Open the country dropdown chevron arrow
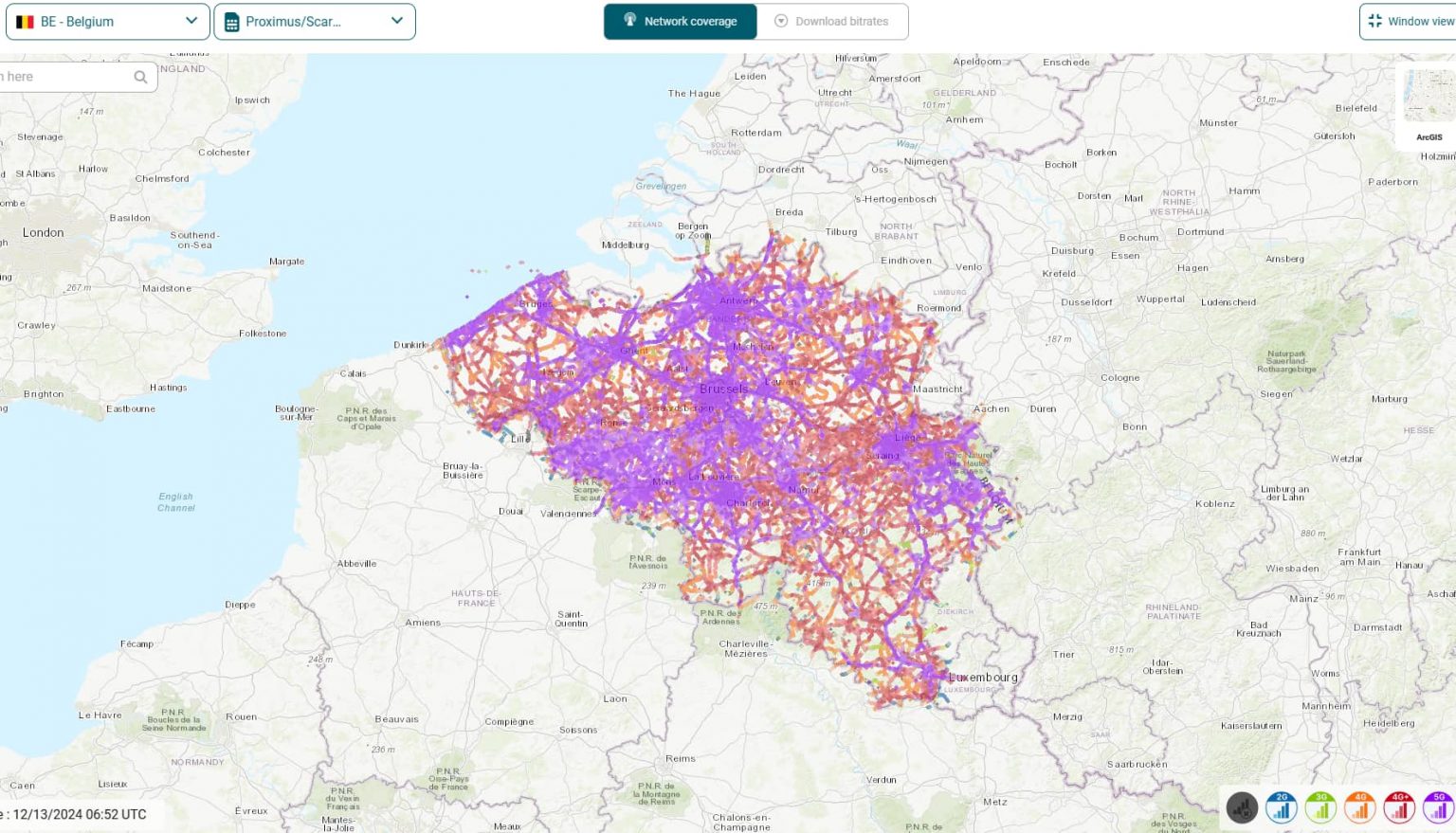Image resolution: width=1456 pixels, height=833 pixels. [190, 21]
